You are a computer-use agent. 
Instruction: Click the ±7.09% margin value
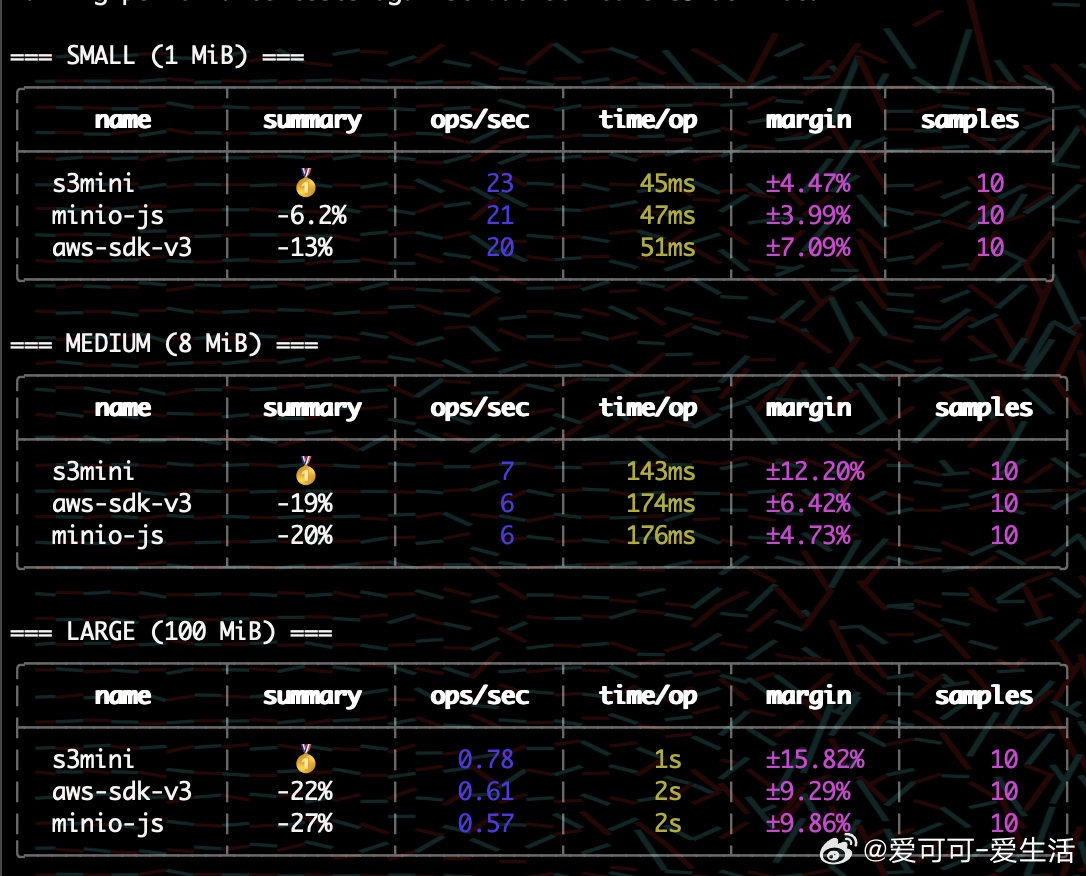[808, 247]
